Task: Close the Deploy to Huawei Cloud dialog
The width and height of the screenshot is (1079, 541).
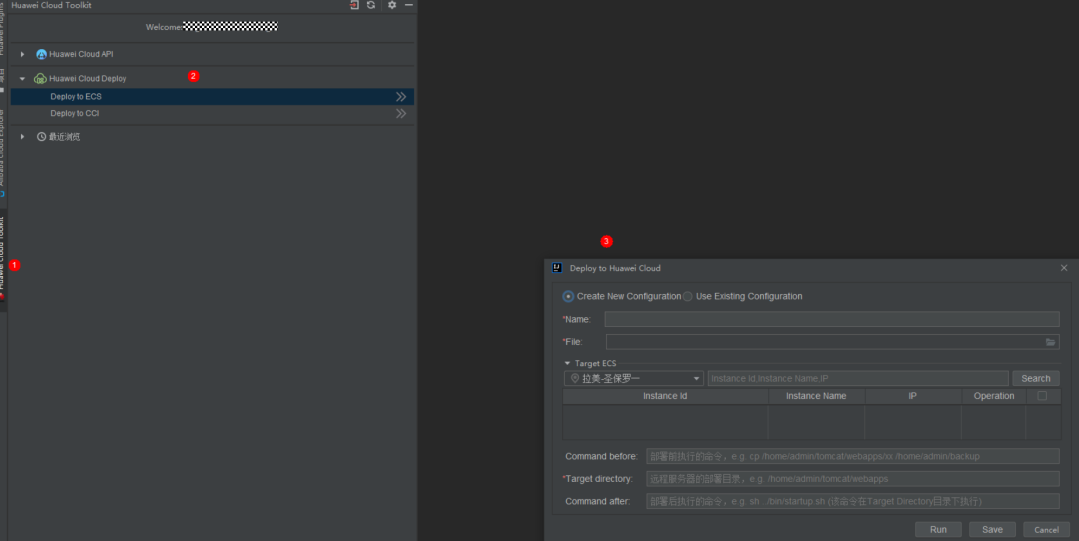Action: [1064, 268]
